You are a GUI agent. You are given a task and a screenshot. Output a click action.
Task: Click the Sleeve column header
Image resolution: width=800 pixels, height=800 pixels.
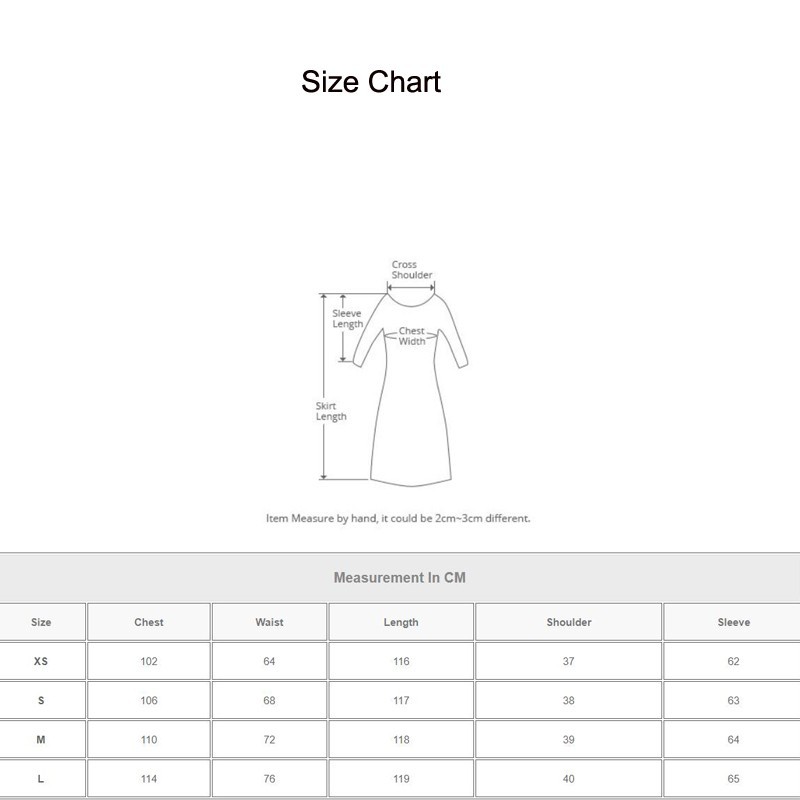click(x=733, y=621)
